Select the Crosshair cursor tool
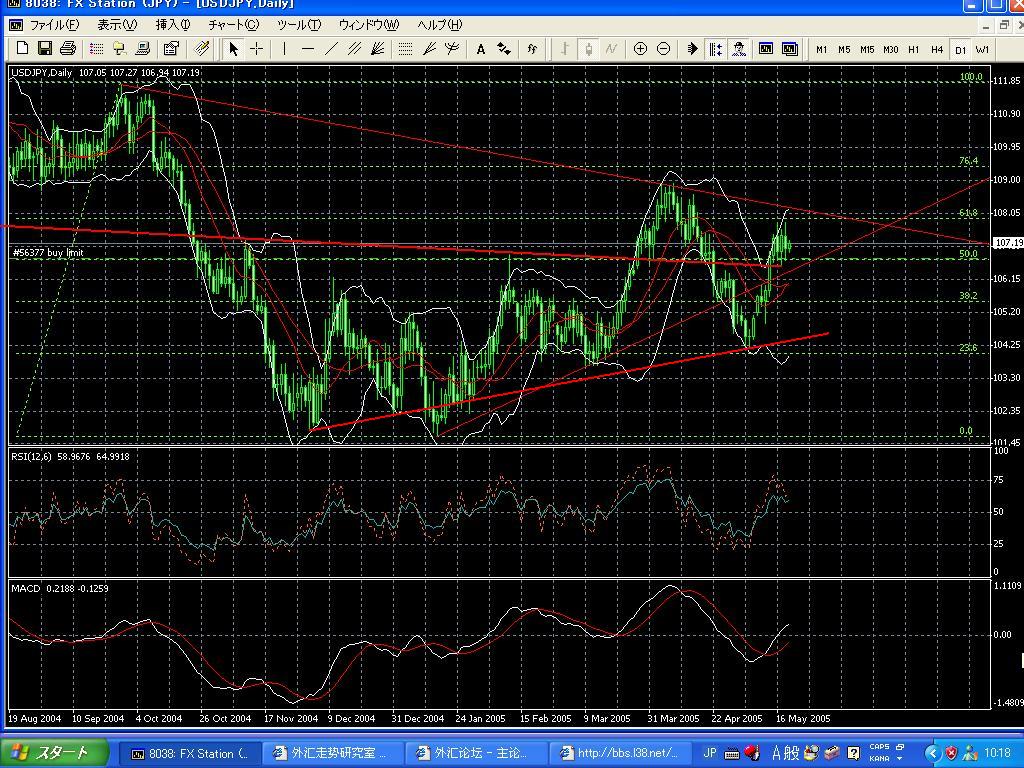Viewport: 1024px width, 768px height. coord(257,48)
